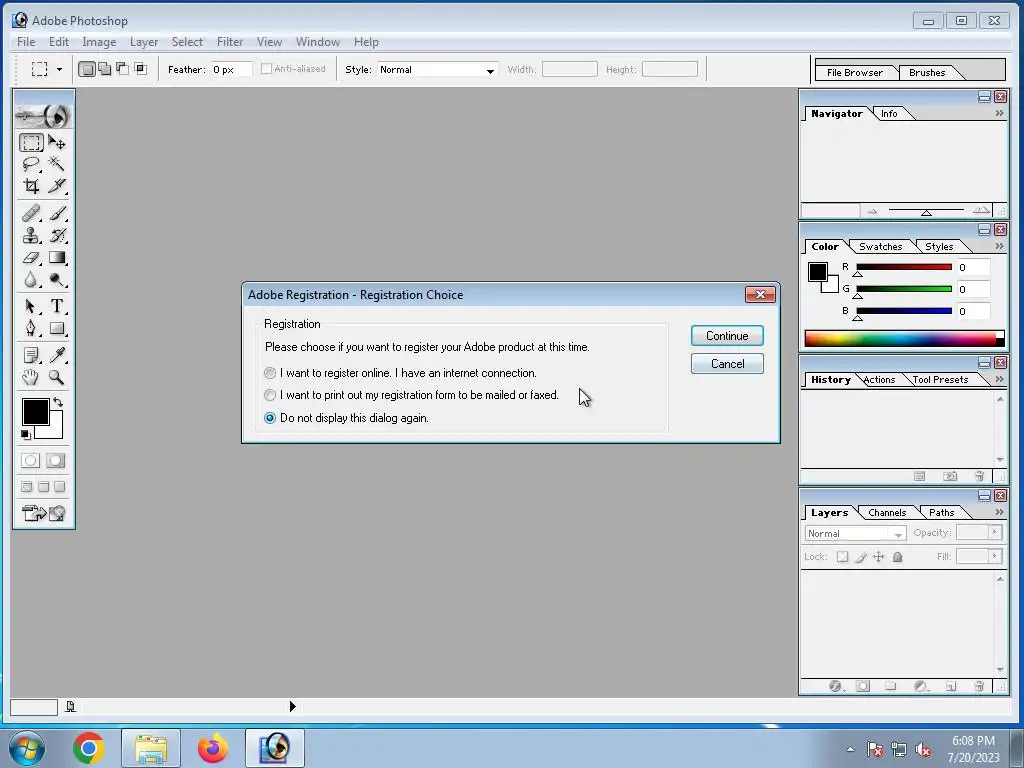1024x768 pixels.
Task: Click the Feather input field
Action: (x=231, y=69)
